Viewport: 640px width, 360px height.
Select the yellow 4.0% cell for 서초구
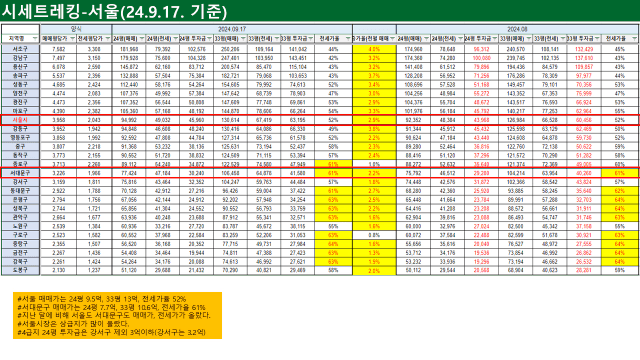[374, 49]
